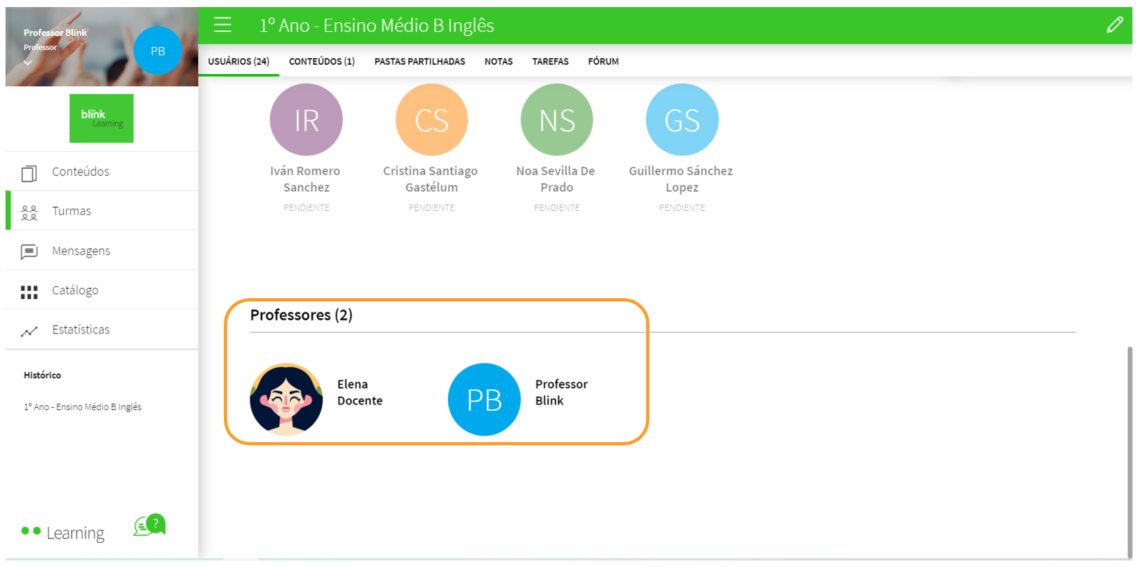Image resolution: width=1137 pixels, height=566 pixels.
Task: Open the help chat bubble icon
Action: pos(149,525)
